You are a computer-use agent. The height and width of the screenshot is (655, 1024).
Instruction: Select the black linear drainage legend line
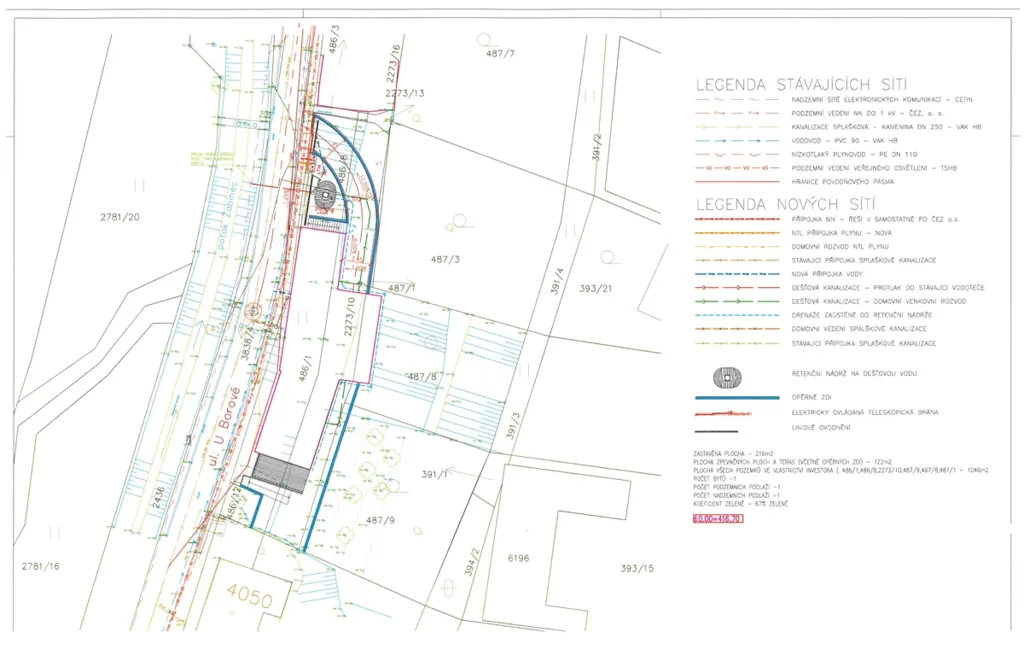click(716, 431)
